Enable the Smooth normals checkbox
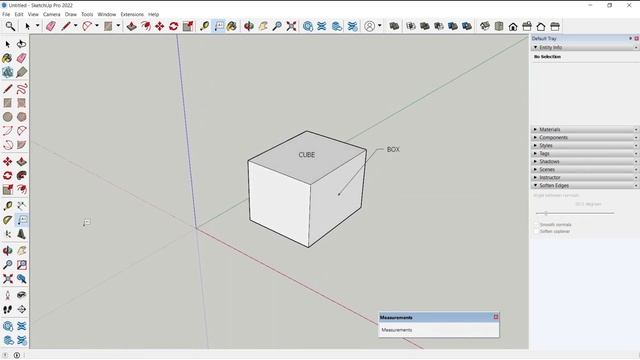Image resolution: width=640 pixels, height=360 pixels. (536, 224)
